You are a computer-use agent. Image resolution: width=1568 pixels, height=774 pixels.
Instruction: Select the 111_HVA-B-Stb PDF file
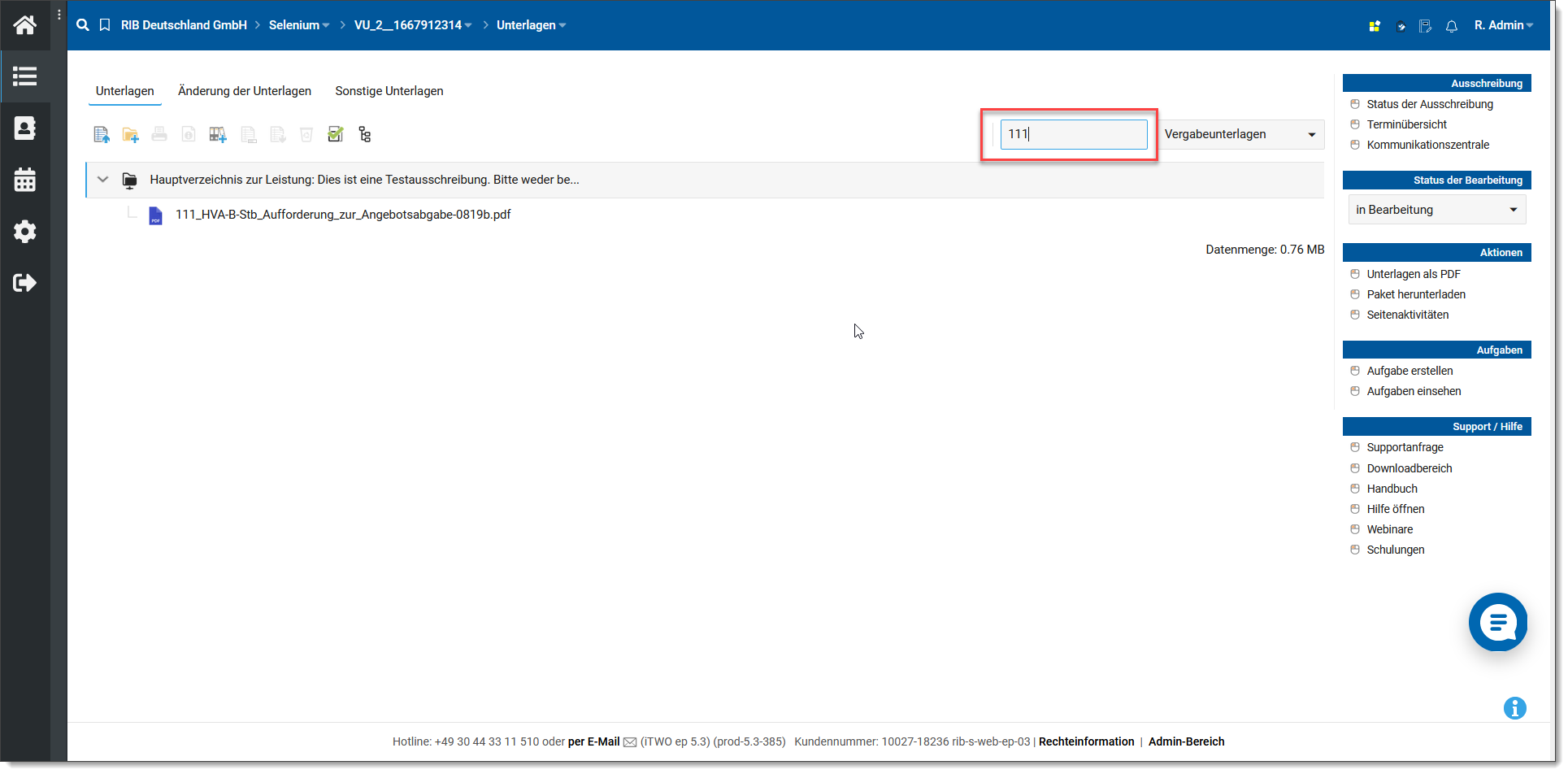pos(342,215)
